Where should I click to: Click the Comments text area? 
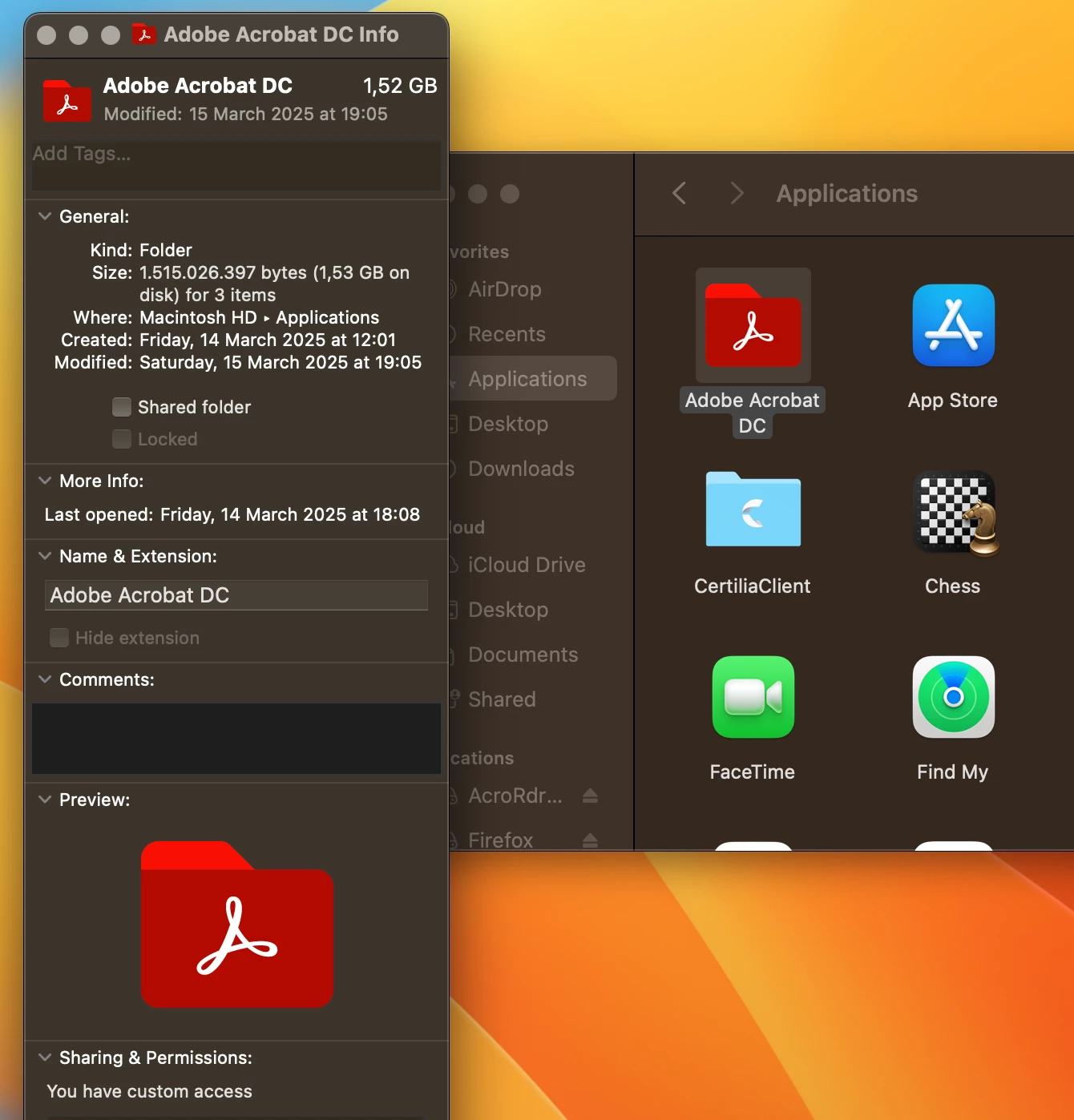236,739
